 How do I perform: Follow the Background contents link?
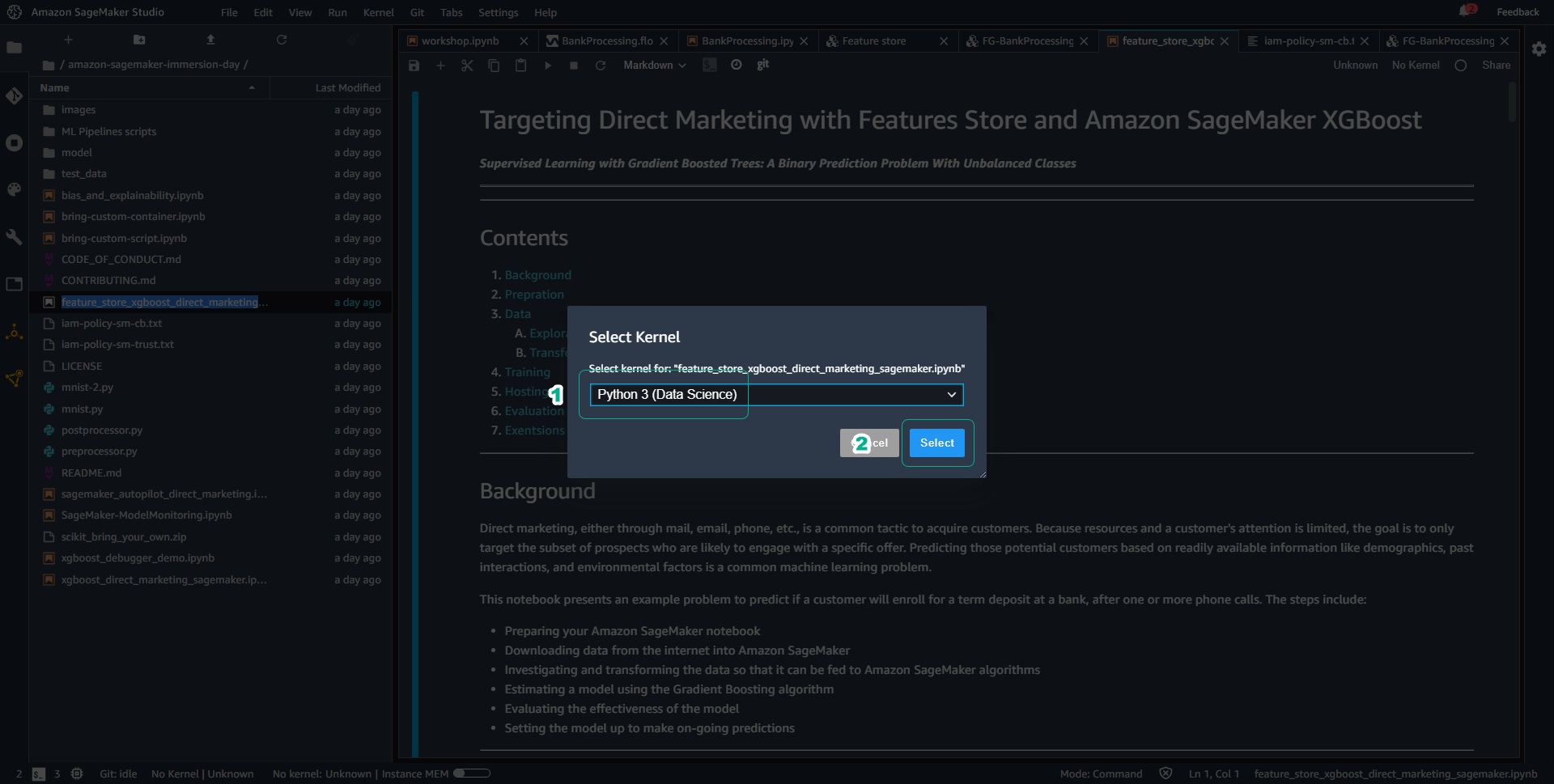[537, 276]
